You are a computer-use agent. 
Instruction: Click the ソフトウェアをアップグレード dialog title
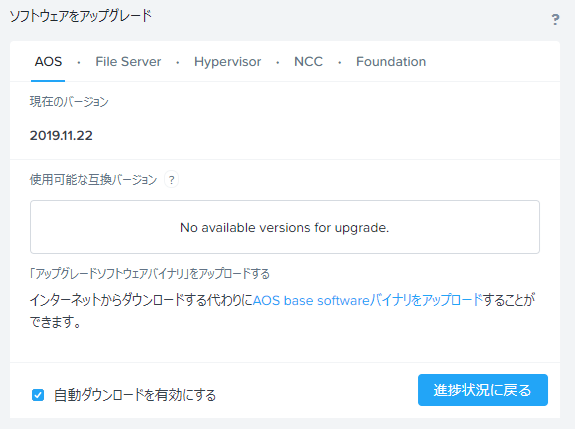coord(80,16)
